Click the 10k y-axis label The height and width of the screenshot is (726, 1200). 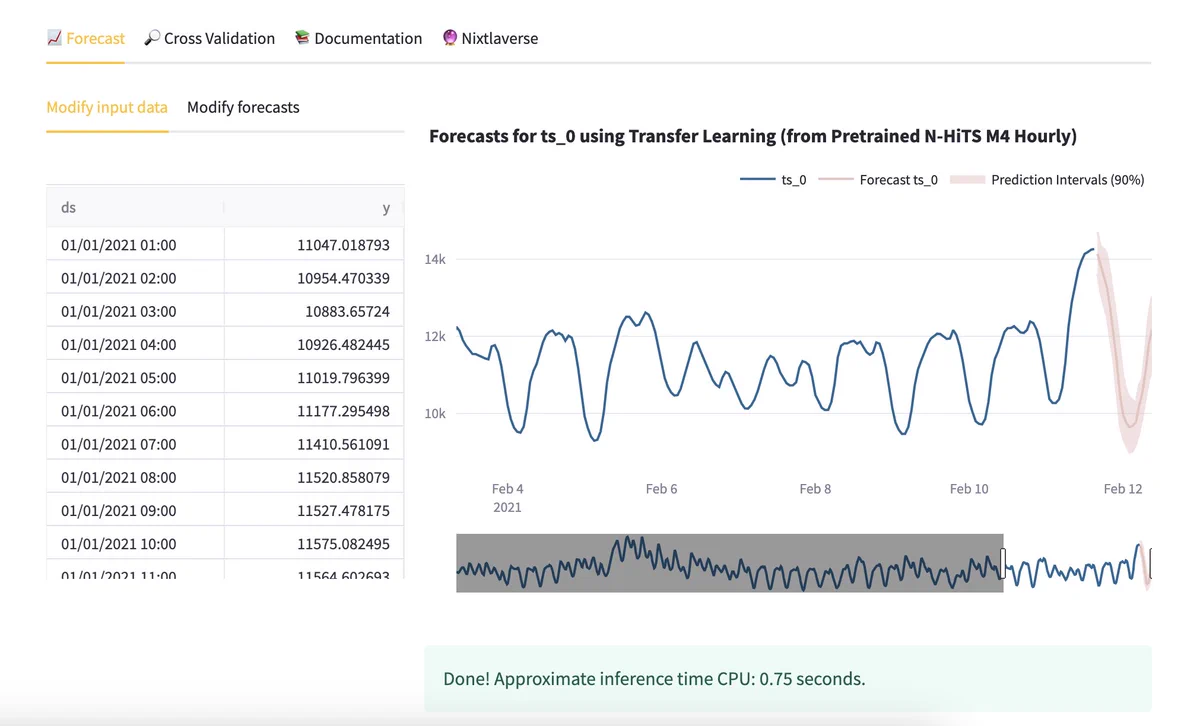(435, 413)
